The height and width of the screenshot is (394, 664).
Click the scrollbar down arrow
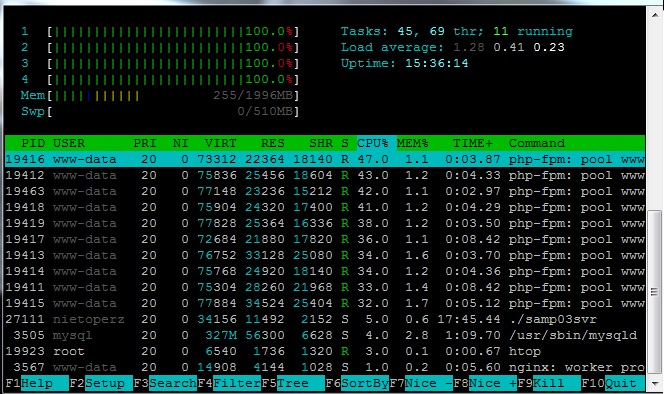655,384
